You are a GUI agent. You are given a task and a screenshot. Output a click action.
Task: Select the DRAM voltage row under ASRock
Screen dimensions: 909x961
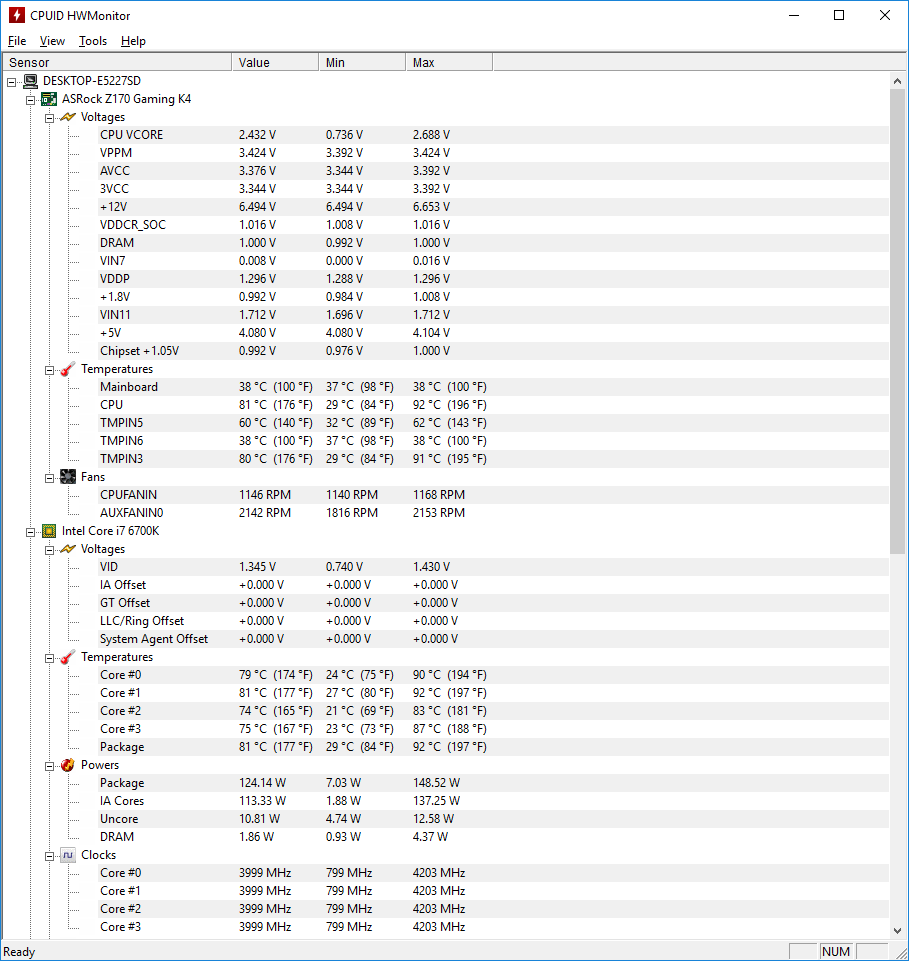(493, 243)
